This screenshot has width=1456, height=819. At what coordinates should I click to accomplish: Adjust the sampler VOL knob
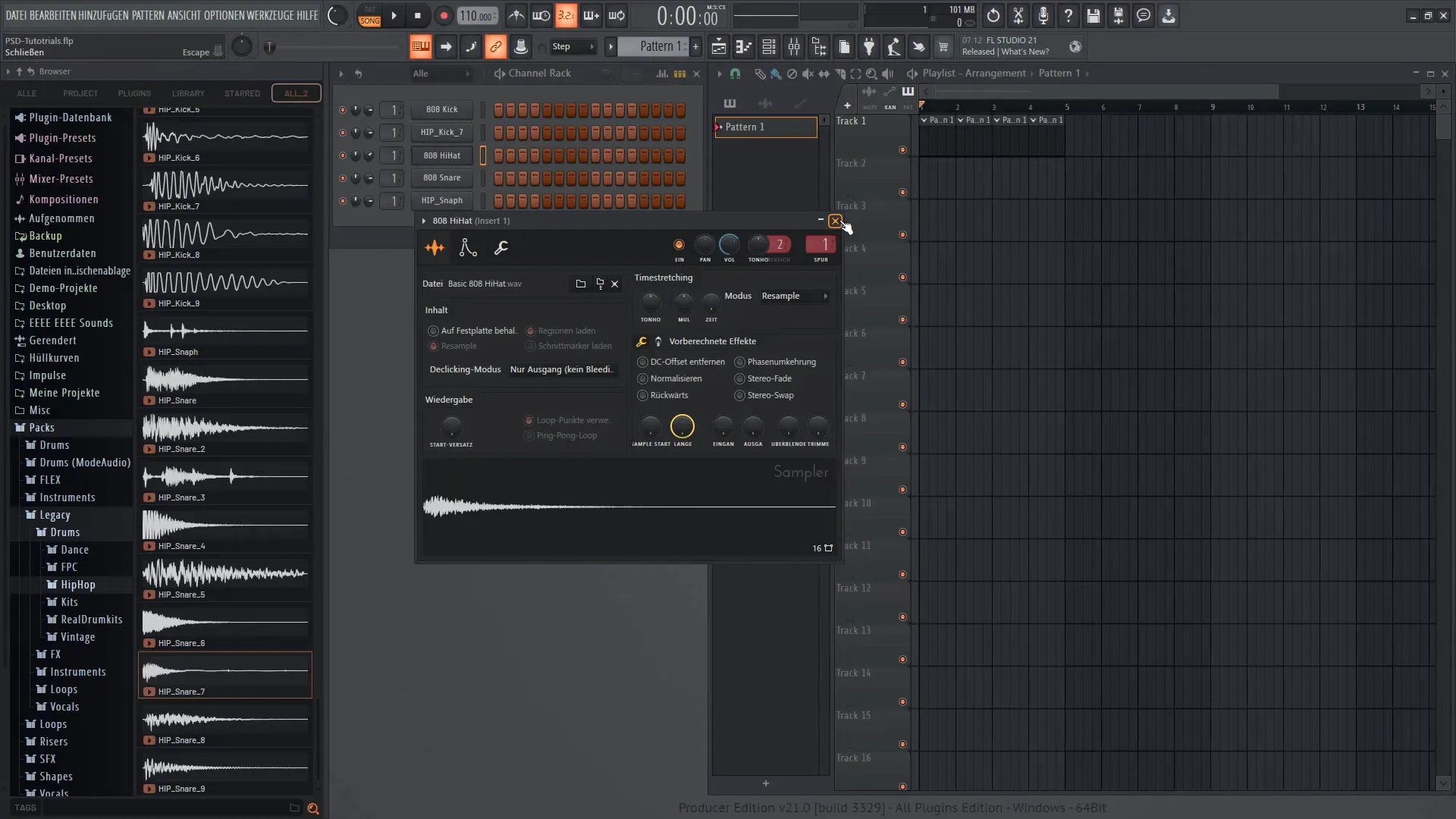(x=729, y=244)
